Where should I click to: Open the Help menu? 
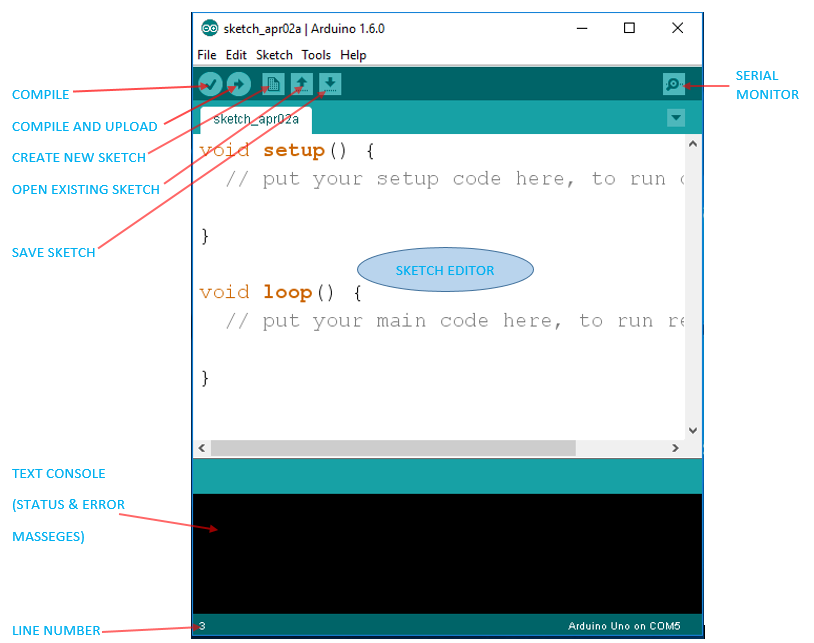tap(353, 55)
